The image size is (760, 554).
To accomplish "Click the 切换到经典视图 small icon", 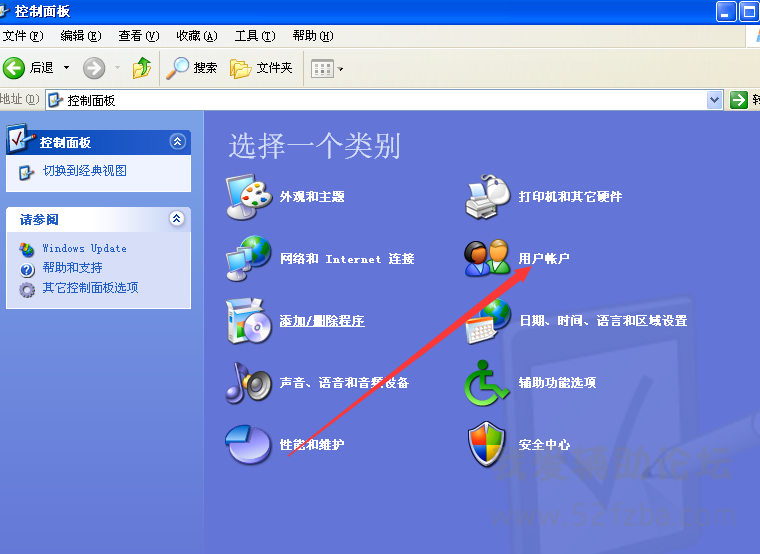I will click(x=26, y=173).
